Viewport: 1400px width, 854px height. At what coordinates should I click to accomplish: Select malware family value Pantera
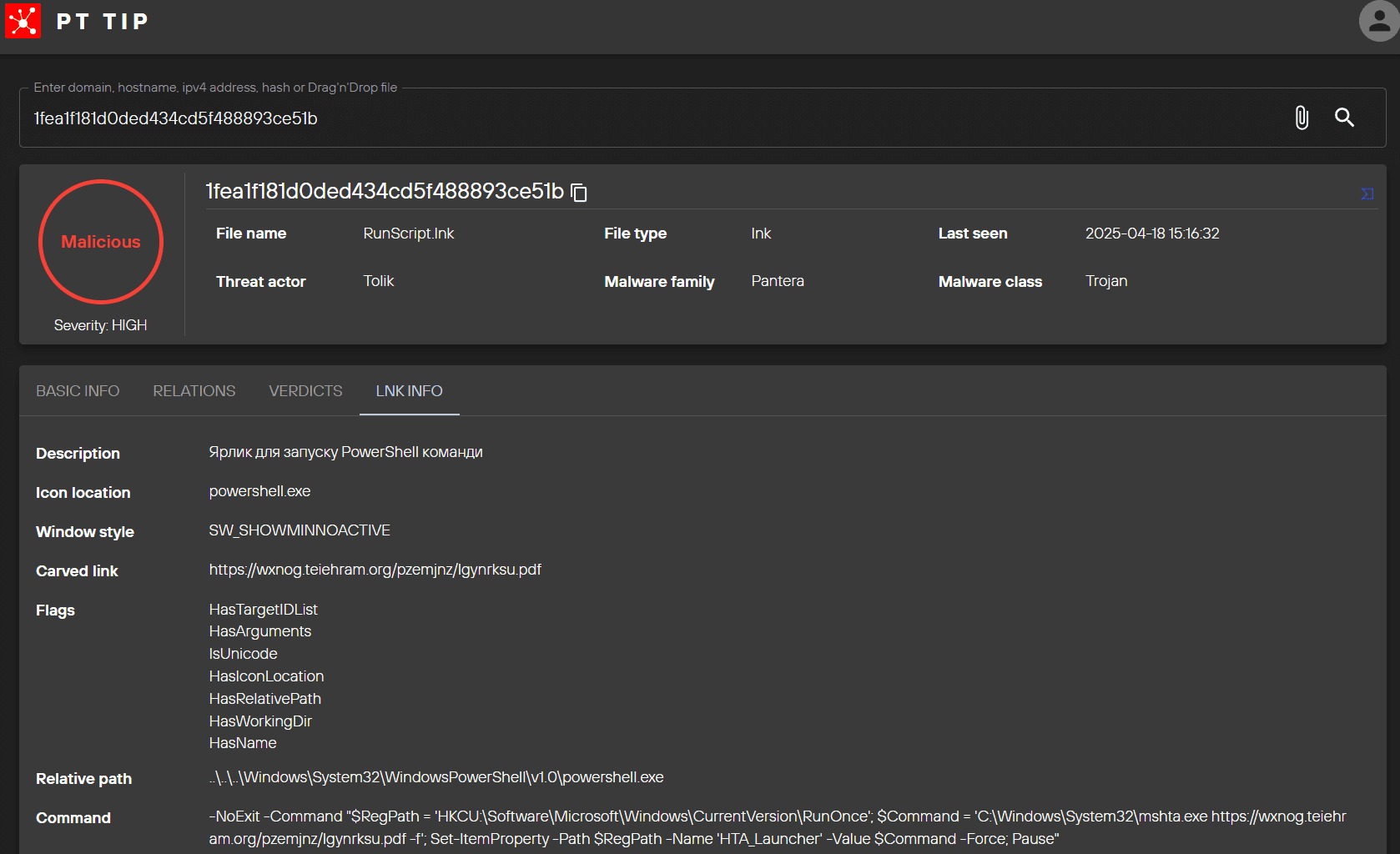[x=778, y=281]
